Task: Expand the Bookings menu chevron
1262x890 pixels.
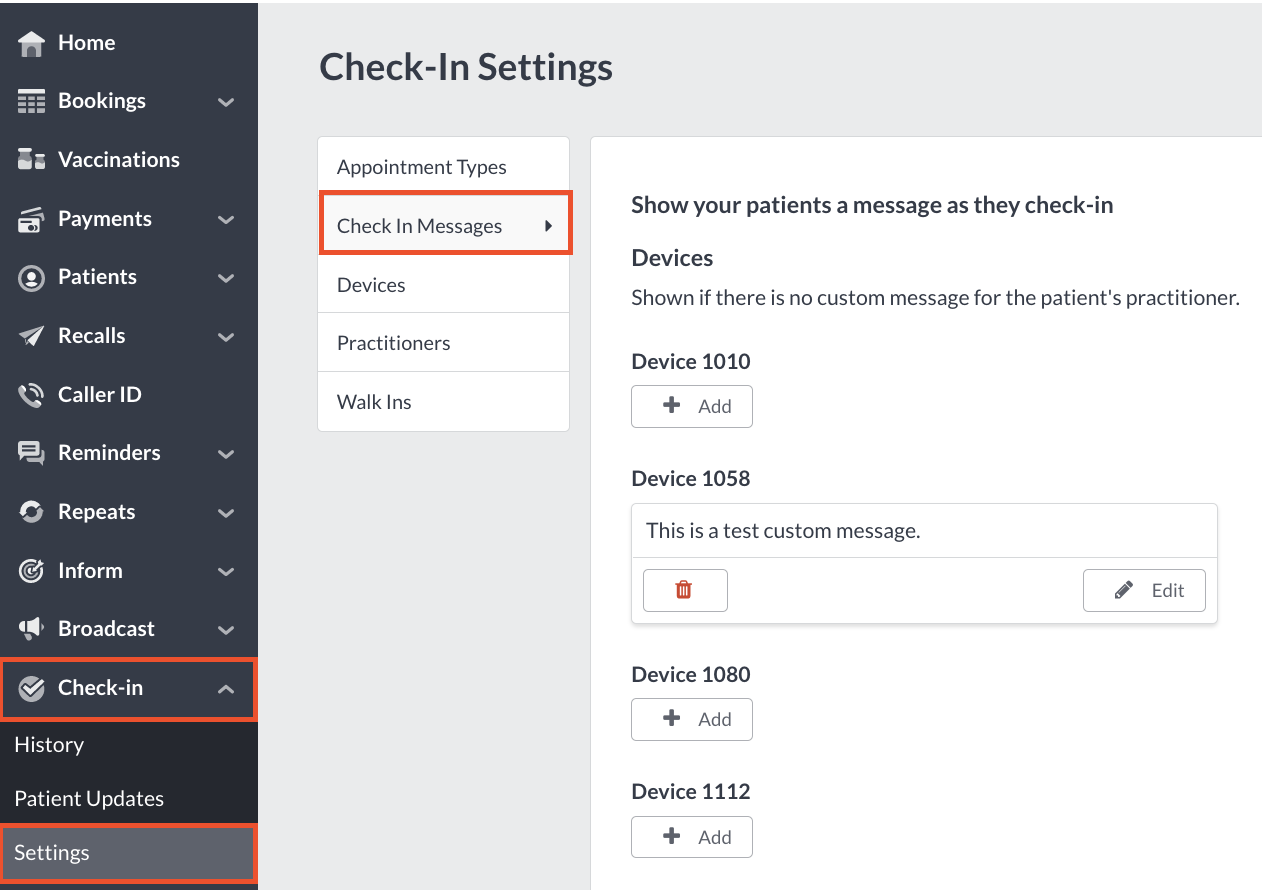Action: (226, 101)
